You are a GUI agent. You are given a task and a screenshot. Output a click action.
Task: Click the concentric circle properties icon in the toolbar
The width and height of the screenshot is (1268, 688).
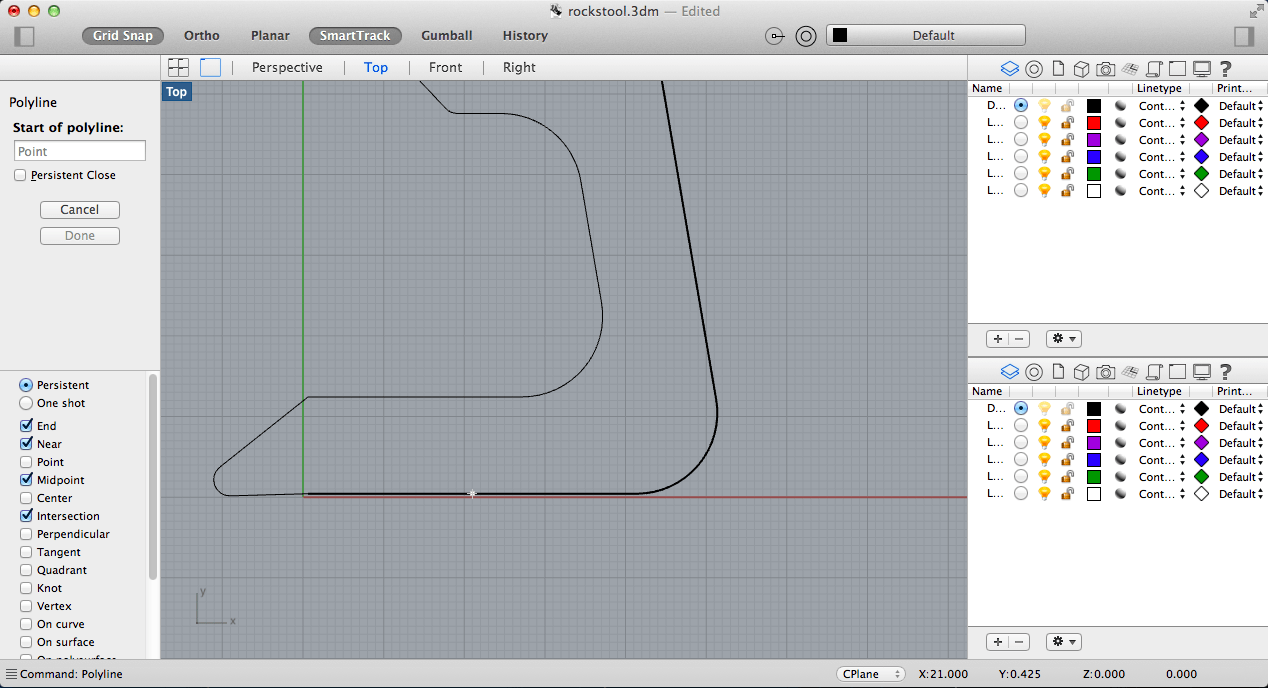(x=806, y=36)
